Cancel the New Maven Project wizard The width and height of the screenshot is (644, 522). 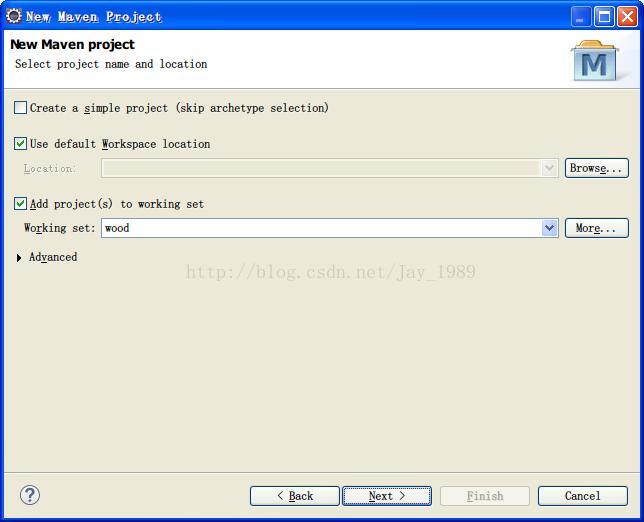(x=583, y=496)
